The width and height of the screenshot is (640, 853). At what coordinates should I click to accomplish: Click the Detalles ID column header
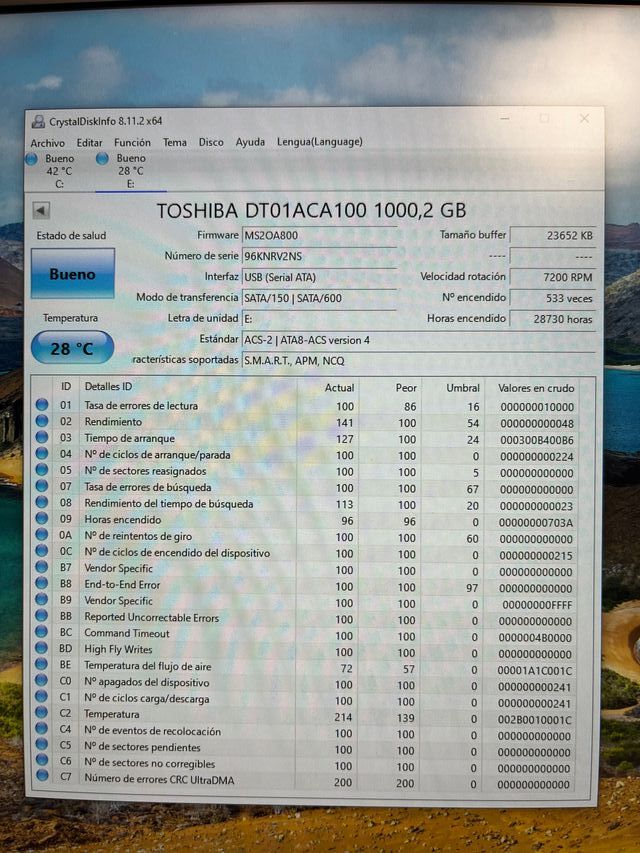[188, 387]
